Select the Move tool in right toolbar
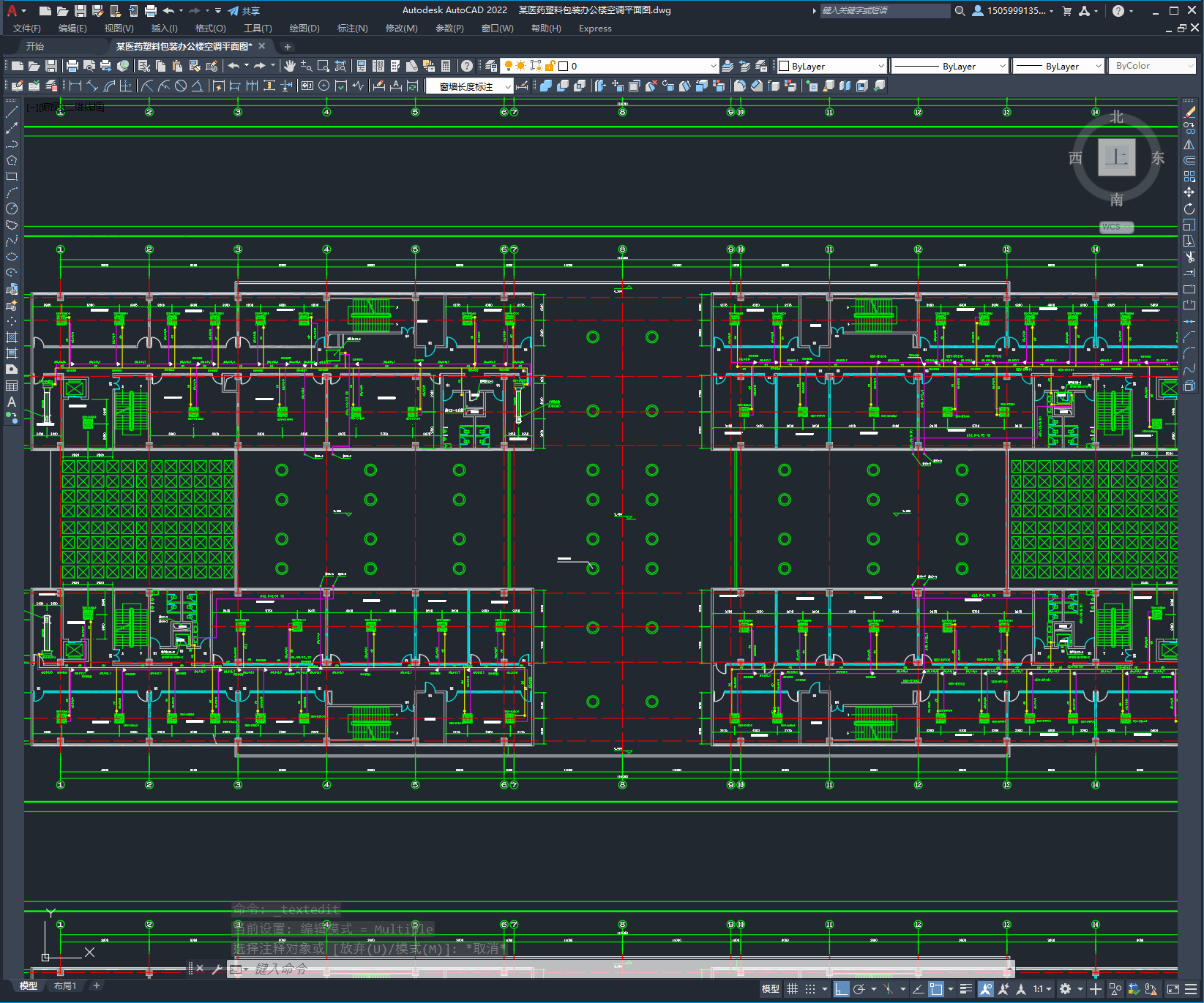 [x=1189, y=192]
